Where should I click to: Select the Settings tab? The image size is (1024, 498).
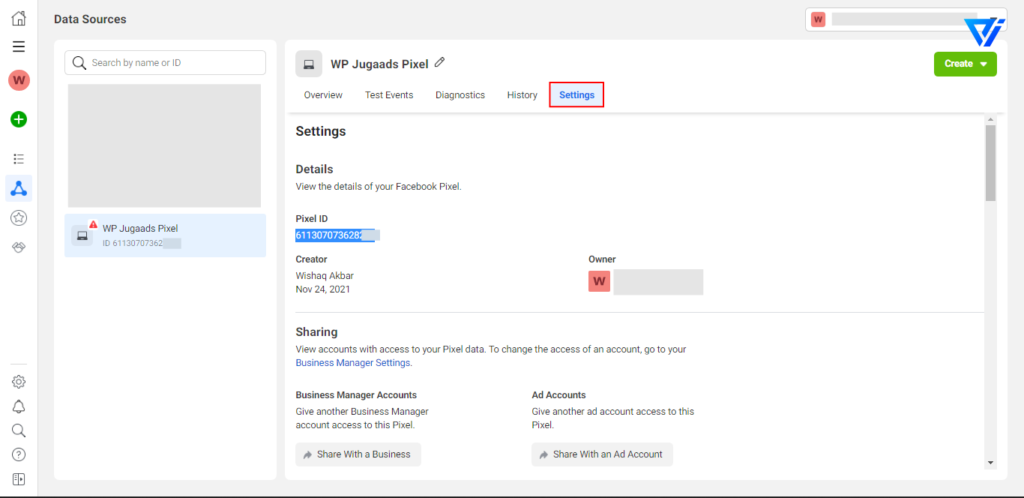[x=577, y=95]
